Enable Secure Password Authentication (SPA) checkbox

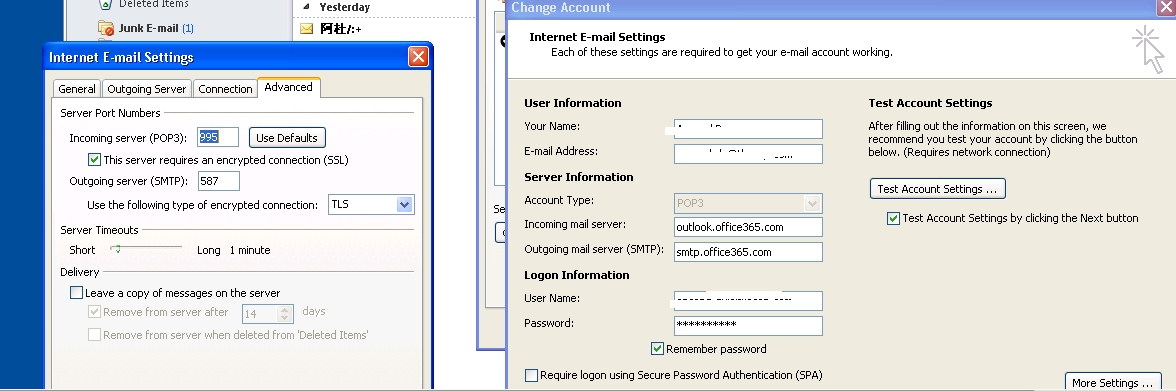[531, 375]
